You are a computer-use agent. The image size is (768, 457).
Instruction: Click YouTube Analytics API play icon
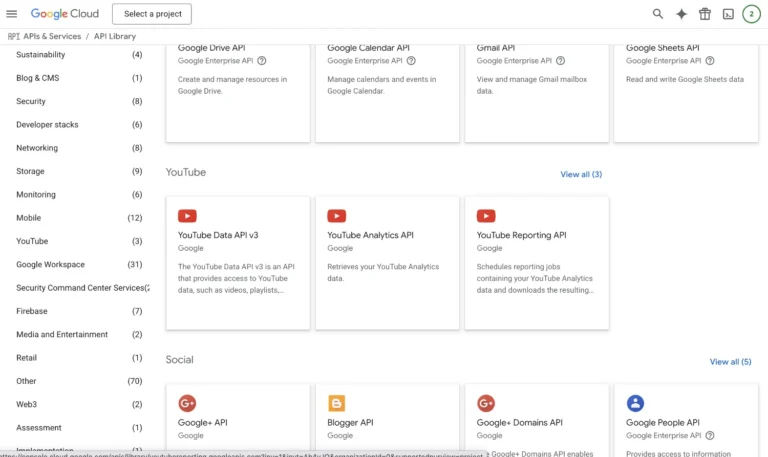pos(336,216)
